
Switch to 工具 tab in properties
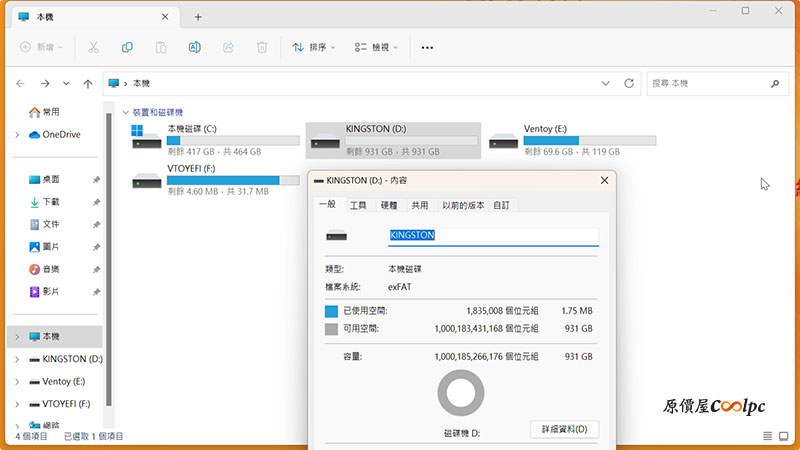tap(358, 205)
